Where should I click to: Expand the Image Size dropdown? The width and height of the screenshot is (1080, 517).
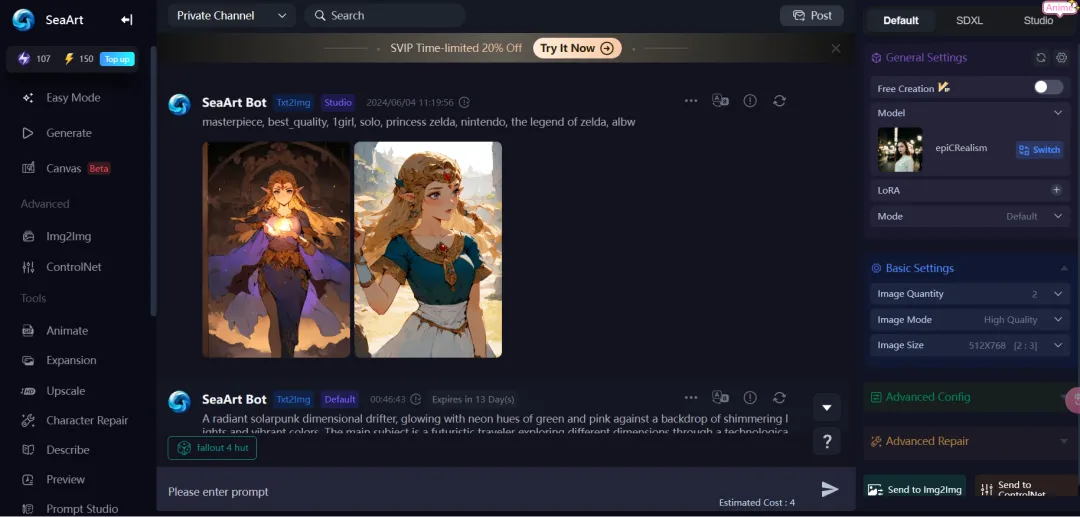point(969,345)
